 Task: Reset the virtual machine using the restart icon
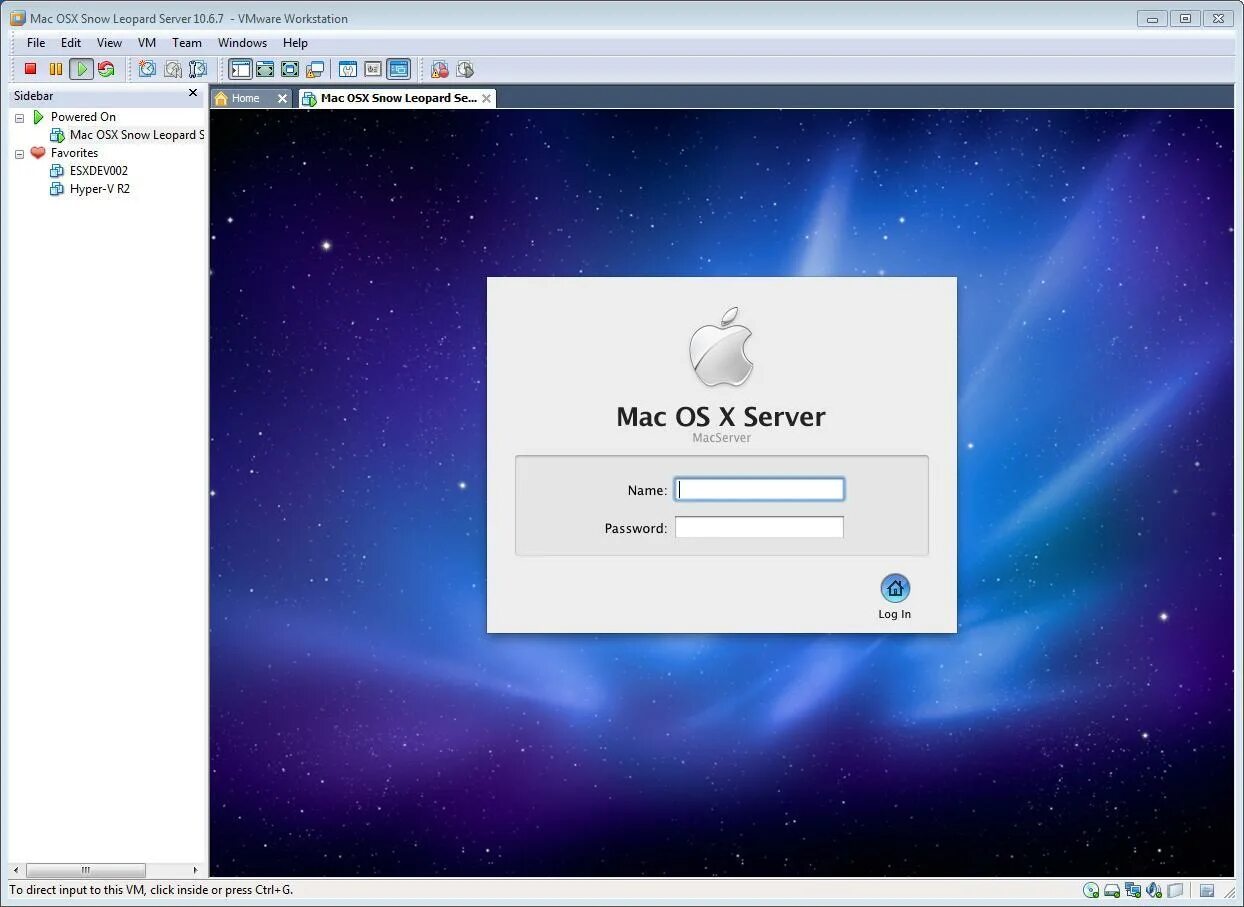pyautogui.click(x=106, y=69)
